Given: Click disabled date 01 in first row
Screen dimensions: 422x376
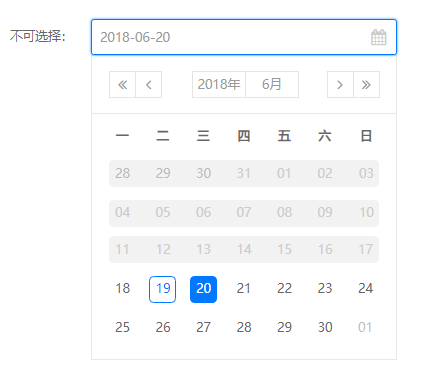Looking at the screenshot, I should click(284, 173).
